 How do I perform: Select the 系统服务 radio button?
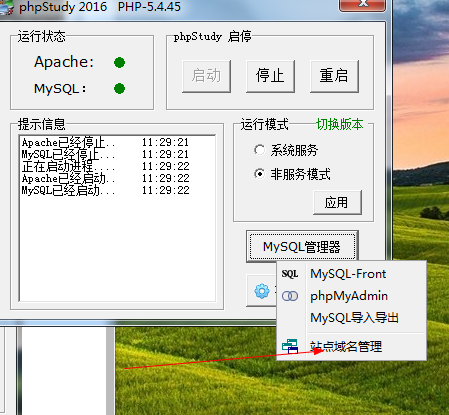tap(259, 150)
